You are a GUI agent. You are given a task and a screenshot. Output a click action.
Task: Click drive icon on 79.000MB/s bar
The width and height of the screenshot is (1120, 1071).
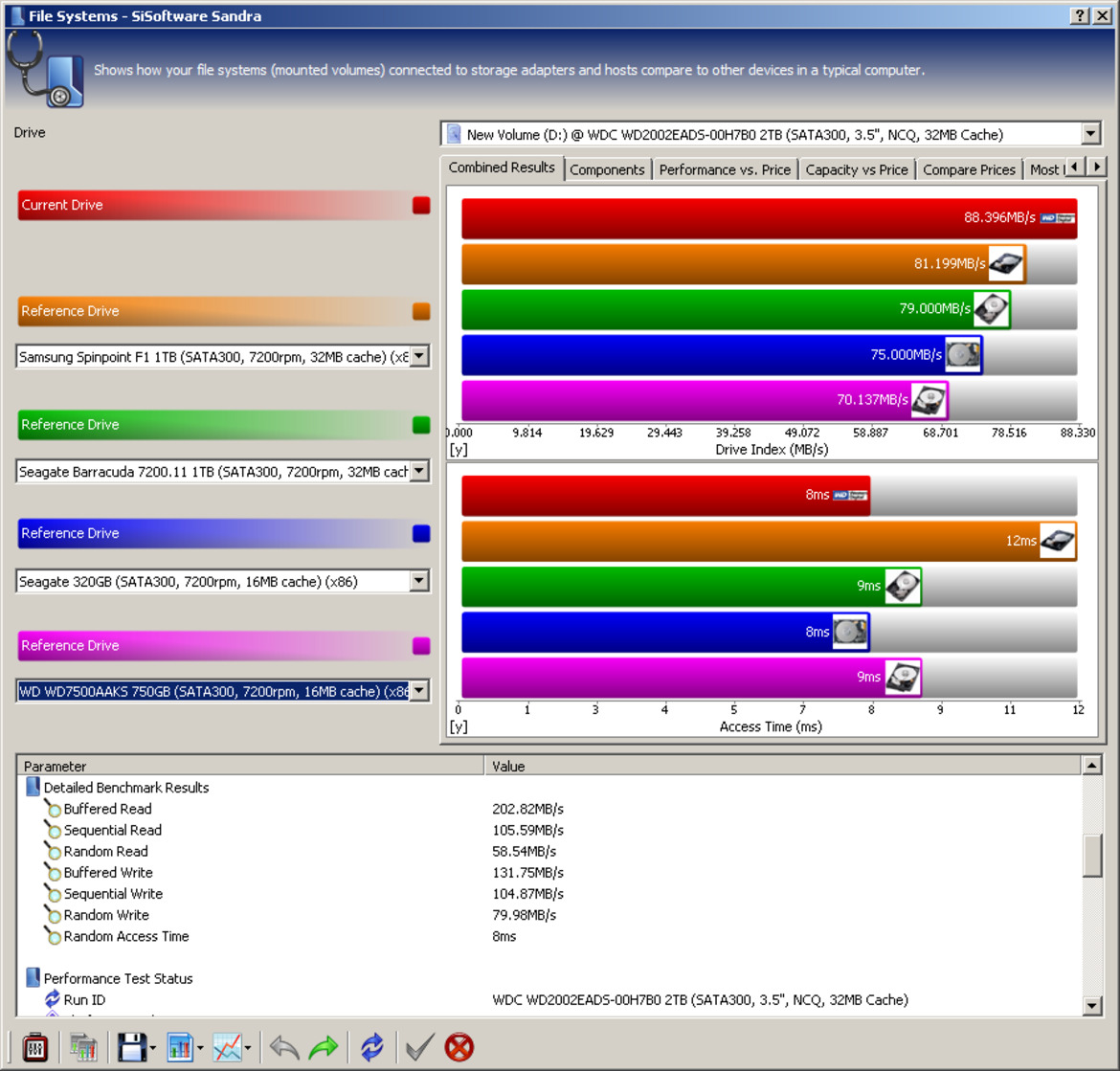991,309
